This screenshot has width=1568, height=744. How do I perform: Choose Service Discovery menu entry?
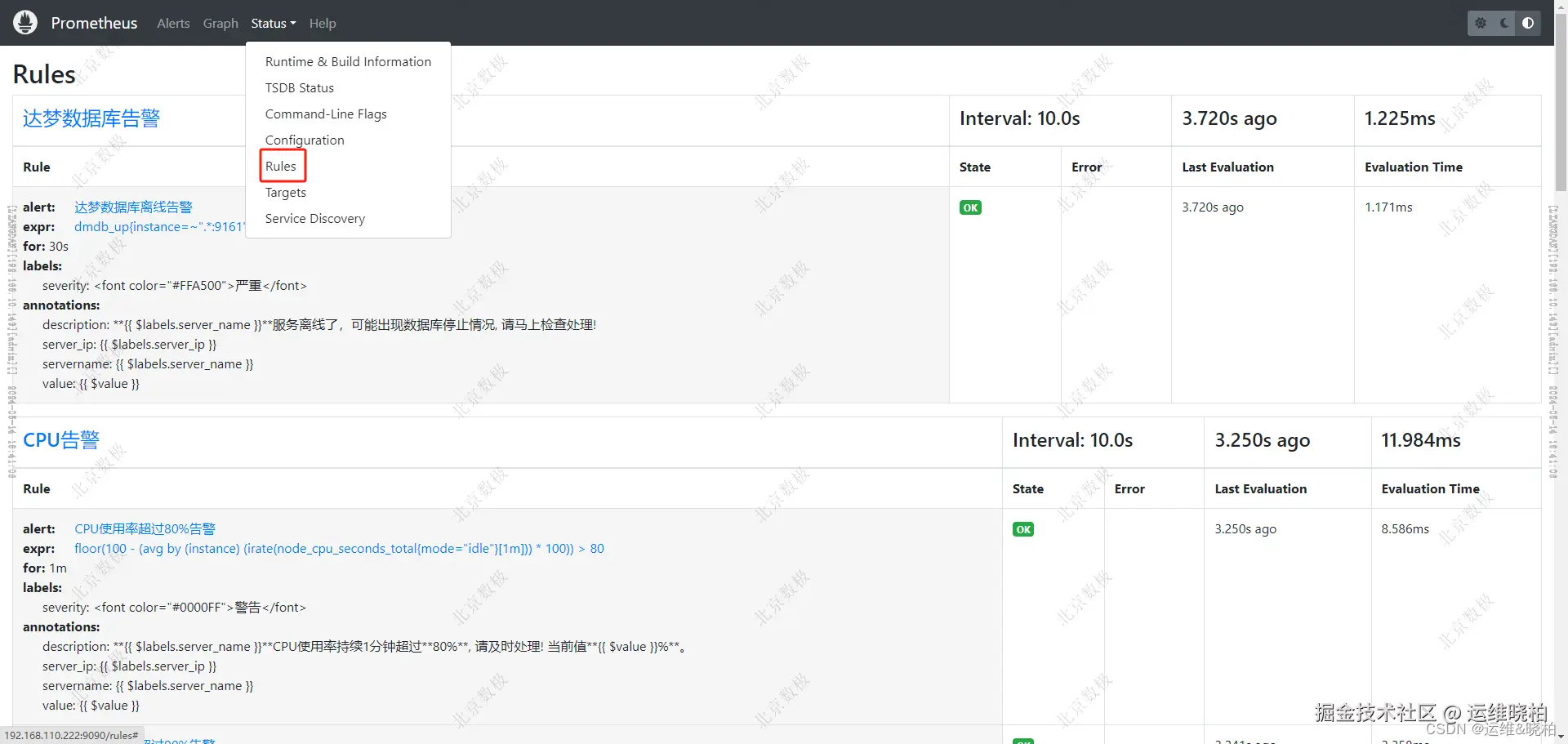348,219
